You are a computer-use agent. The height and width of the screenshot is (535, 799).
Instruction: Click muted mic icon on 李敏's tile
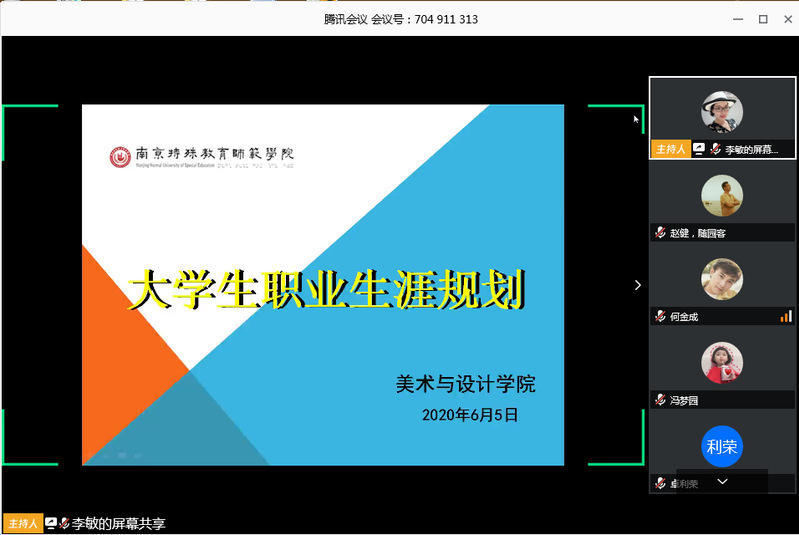[714, 149]
